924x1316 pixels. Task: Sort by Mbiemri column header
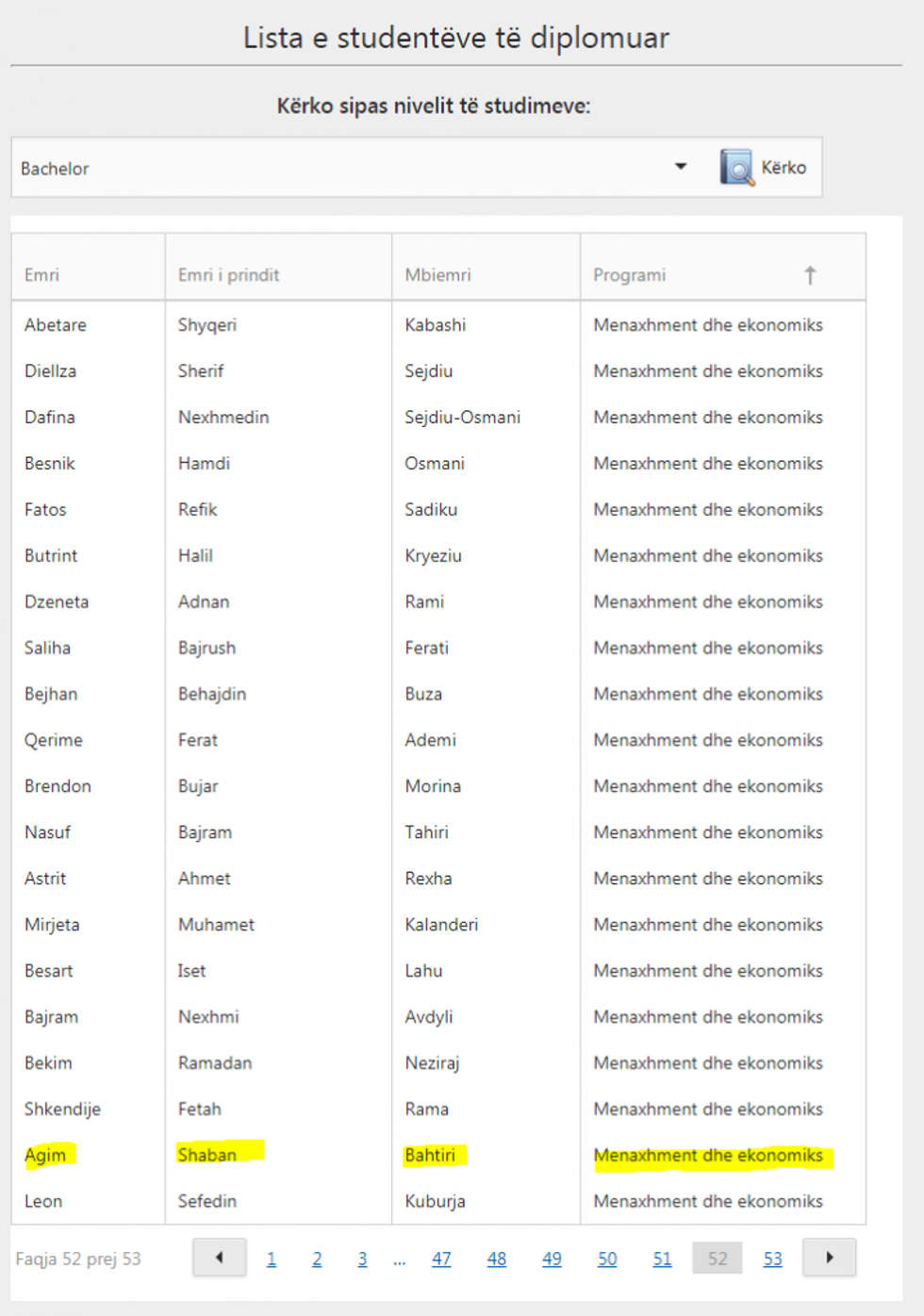(x=437, y=275)
